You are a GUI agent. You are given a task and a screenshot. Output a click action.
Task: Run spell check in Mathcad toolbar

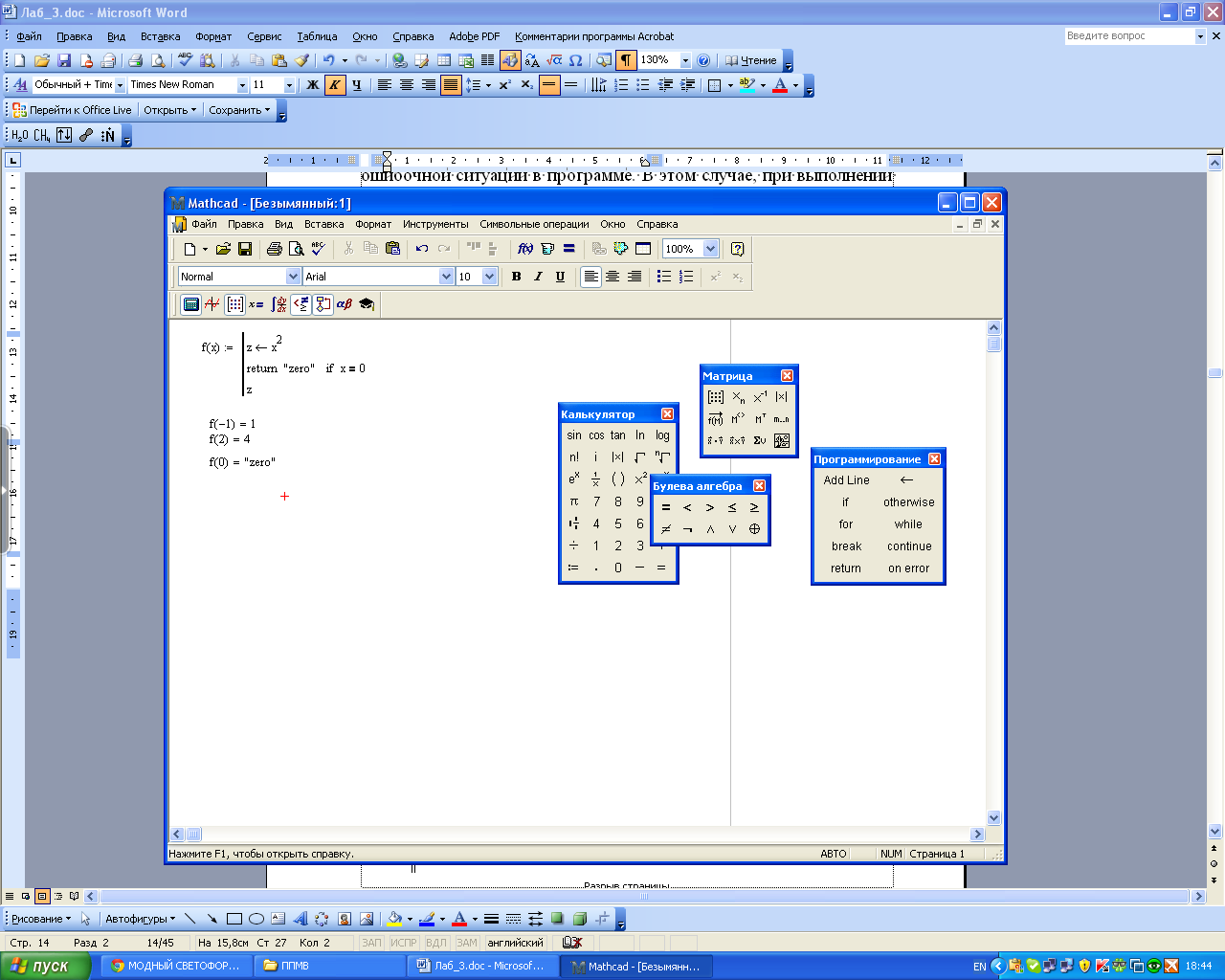(x=319, y=249)
